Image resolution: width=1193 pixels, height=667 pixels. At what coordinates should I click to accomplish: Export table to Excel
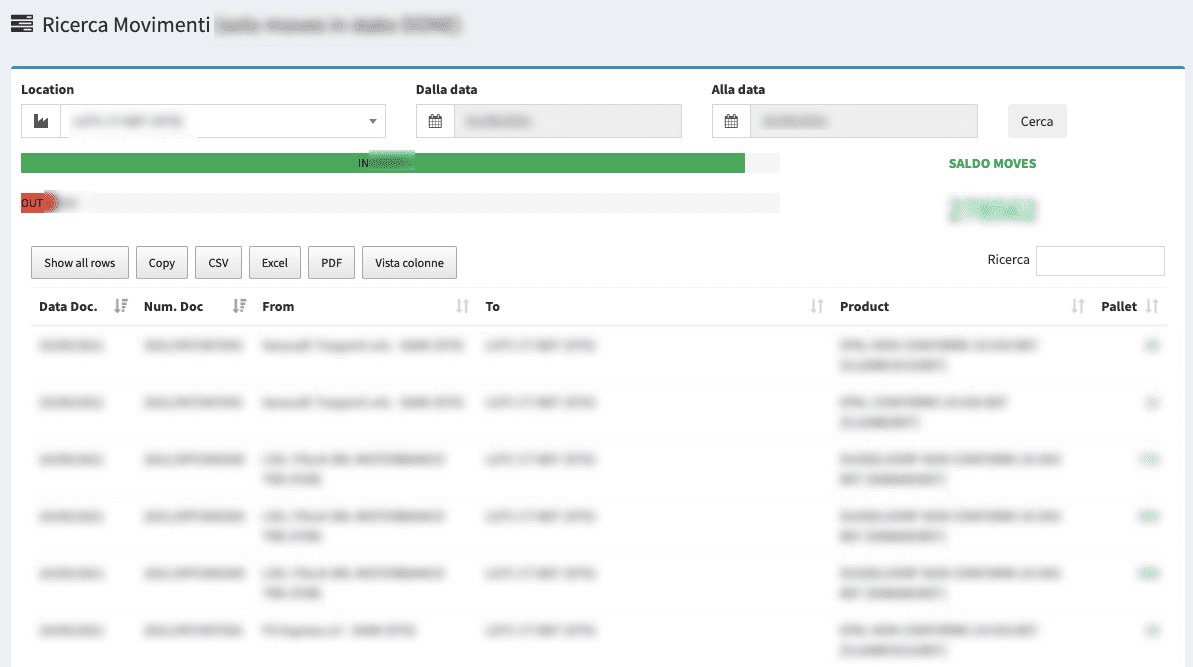[275, 263]
